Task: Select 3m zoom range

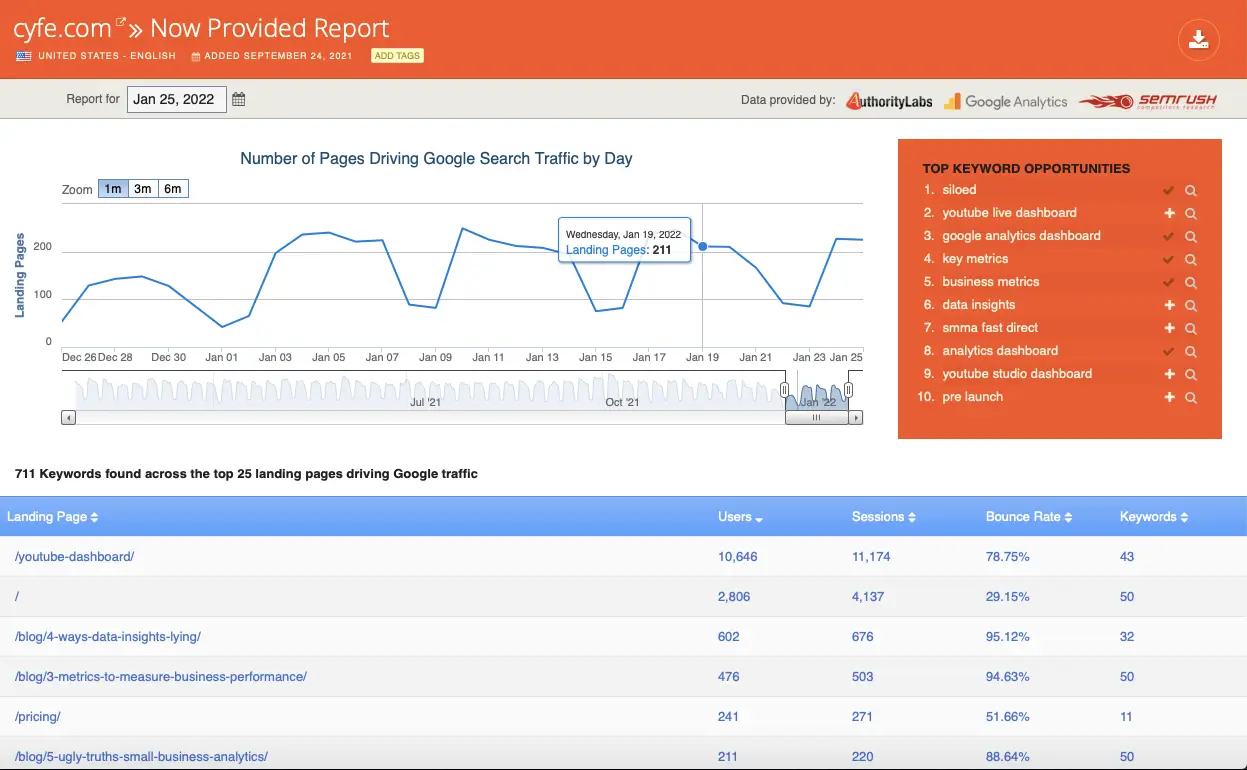Action: [x=143, y=189]
